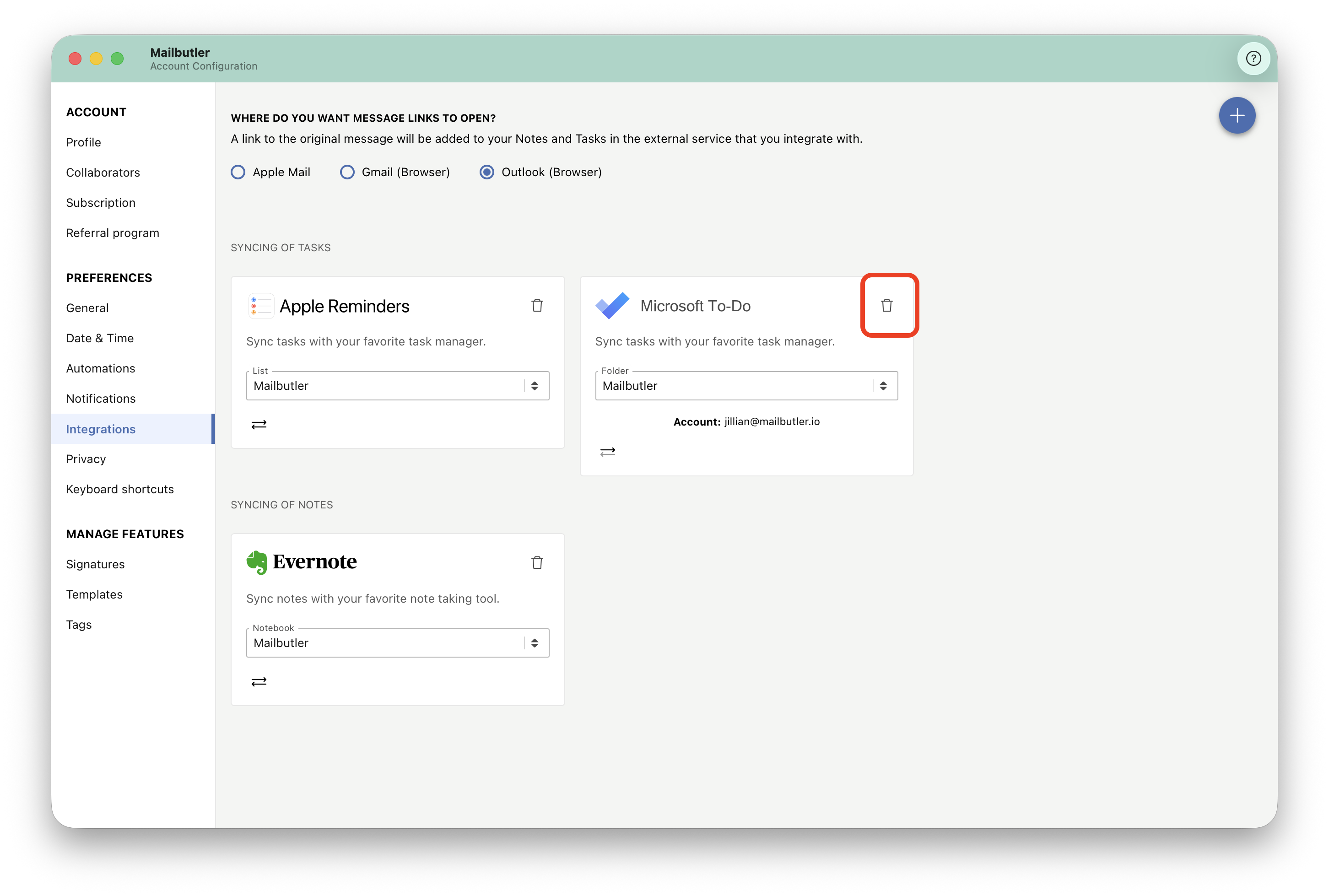The height and width of the screenshot is (896, 1329).
Task: Maximize the window with green button
Action: tap(117, 58)
